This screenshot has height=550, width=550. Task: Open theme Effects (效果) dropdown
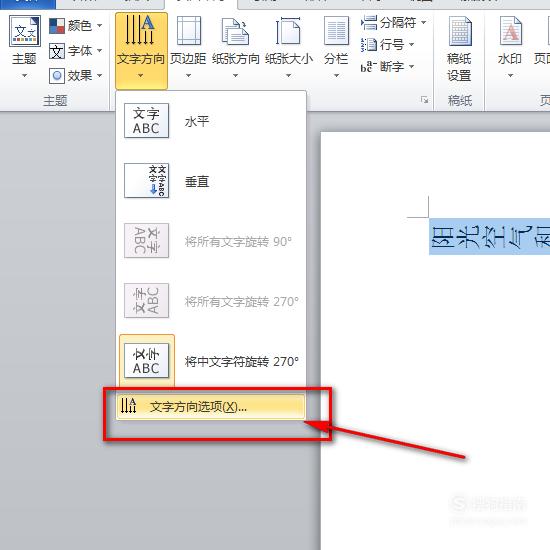coord(75,76)
